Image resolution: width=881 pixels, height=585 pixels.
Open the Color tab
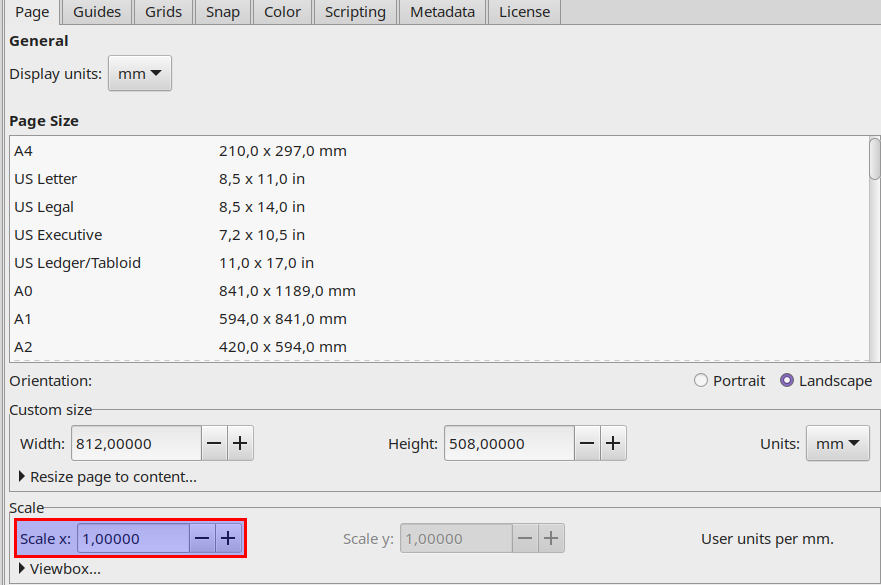282,12
